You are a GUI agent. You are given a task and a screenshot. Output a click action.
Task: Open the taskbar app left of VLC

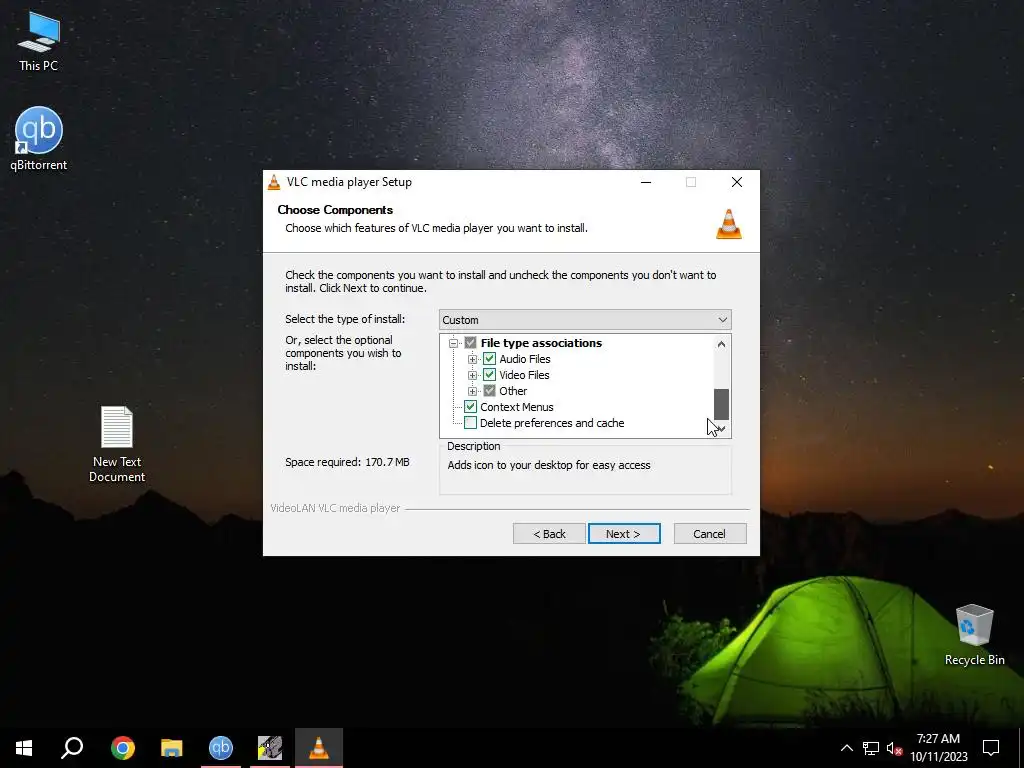[270, 748]
